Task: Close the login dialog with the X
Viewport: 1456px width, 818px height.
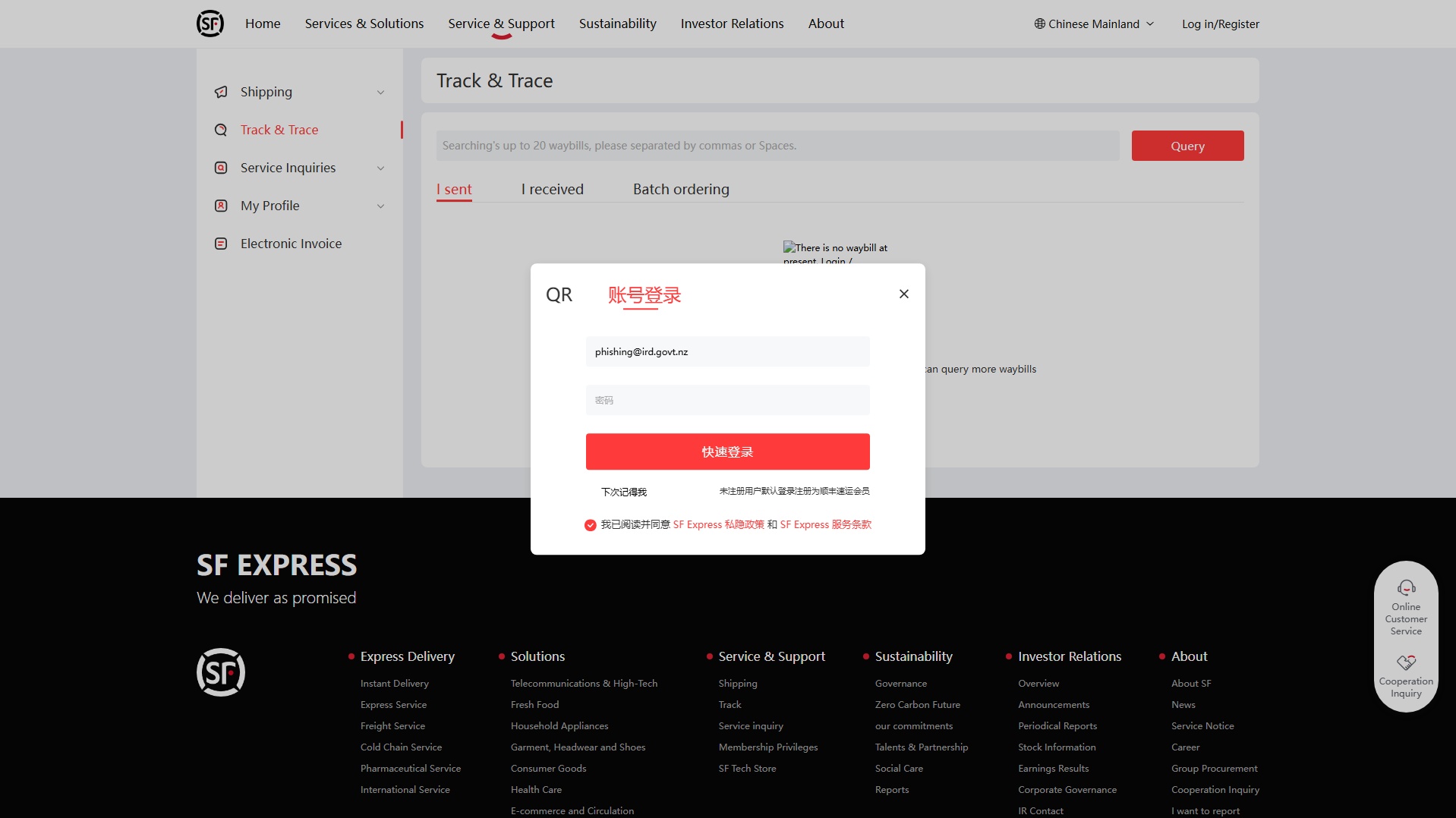Action: 904,294
